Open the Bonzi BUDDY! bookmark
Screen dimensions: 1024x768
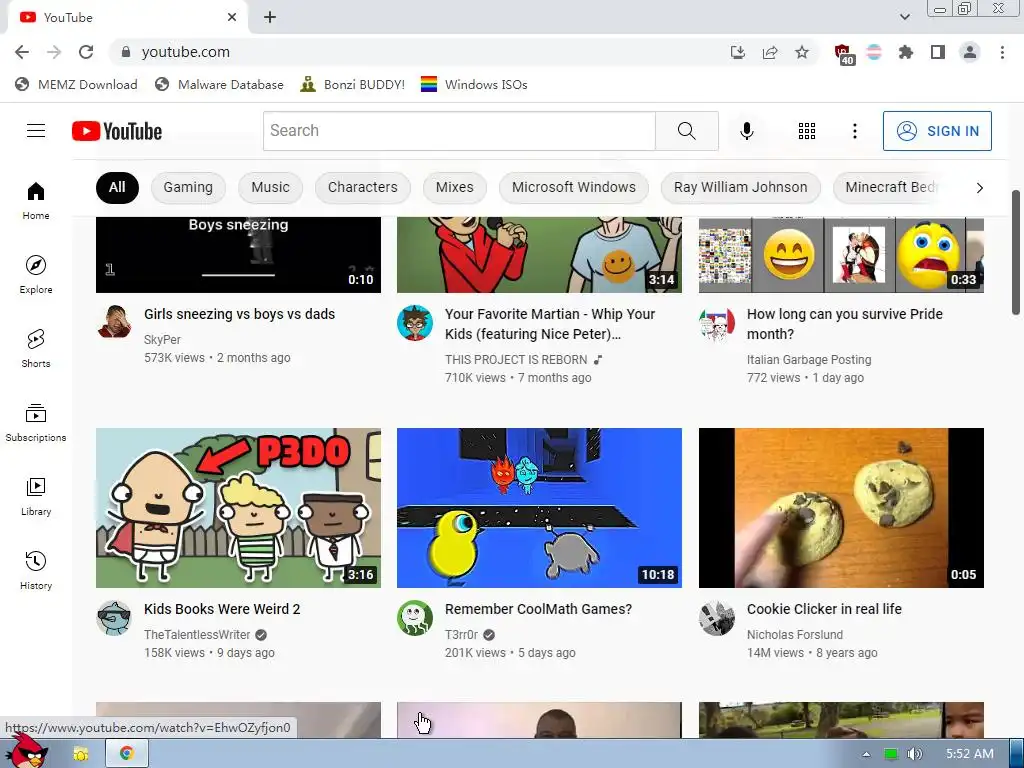click(352, 85)
